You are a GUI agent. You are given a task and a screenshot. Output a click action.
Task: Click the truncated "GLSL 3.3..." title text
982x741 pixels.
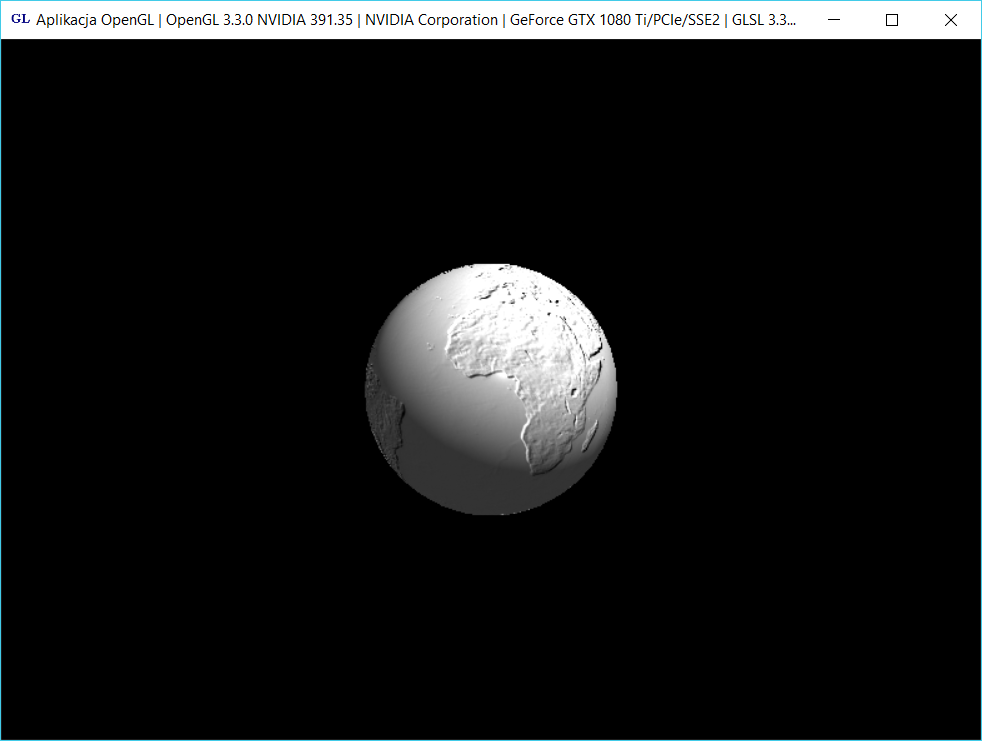tap(765, 20)
